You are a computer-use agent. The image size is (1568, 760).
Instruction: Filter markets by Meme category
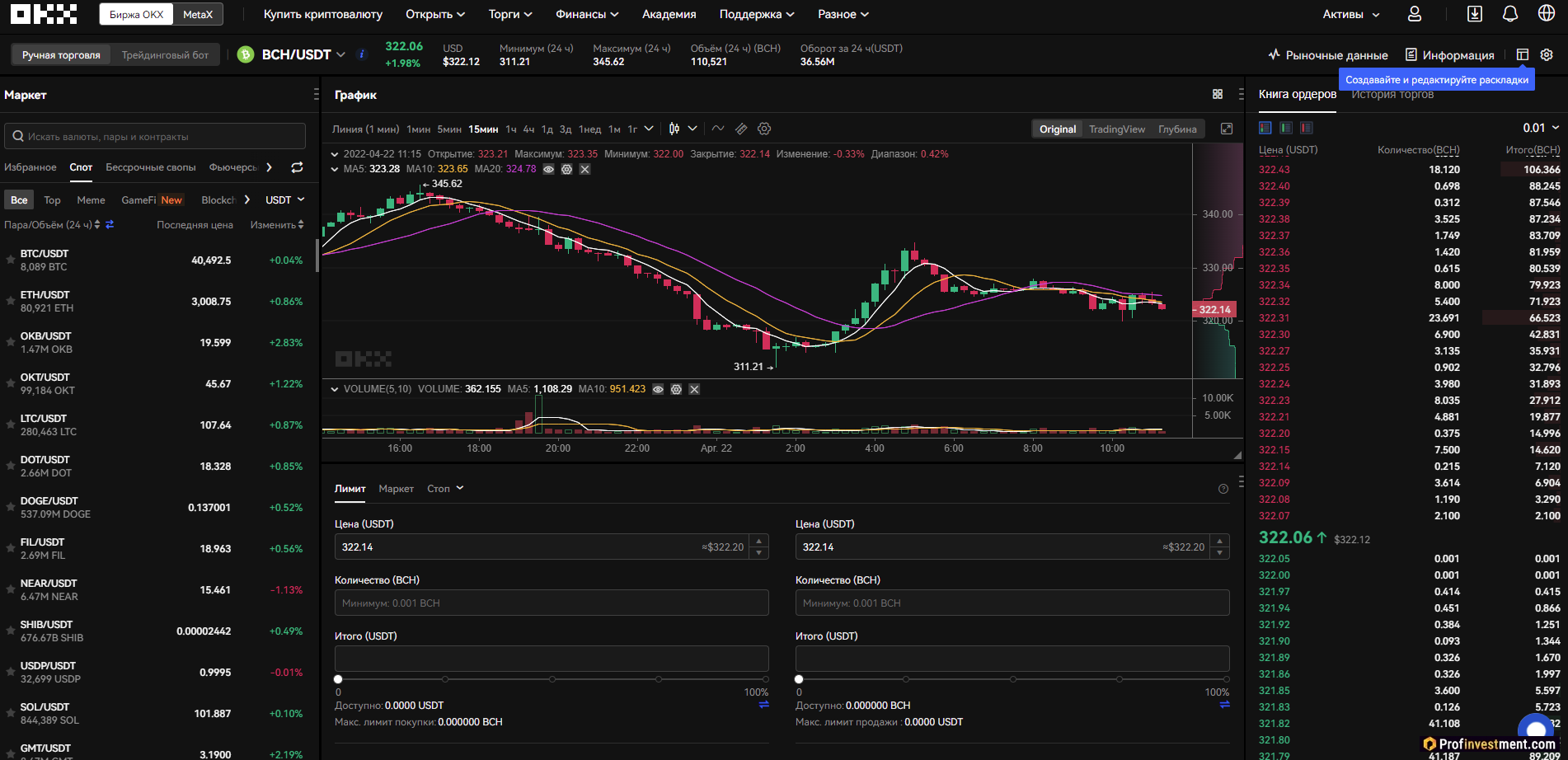click(x=91, y=199)
